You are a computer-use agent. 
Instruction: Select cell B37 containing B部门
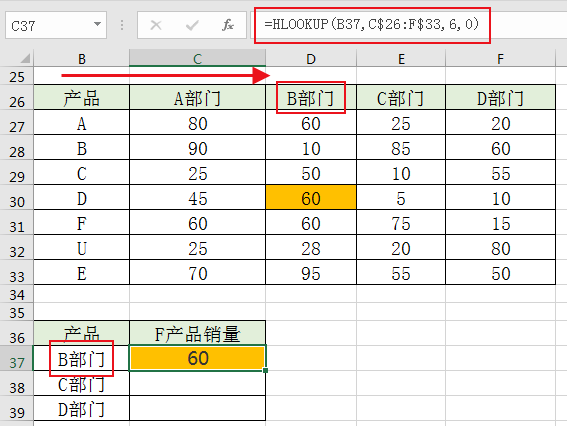pos(81,358)
